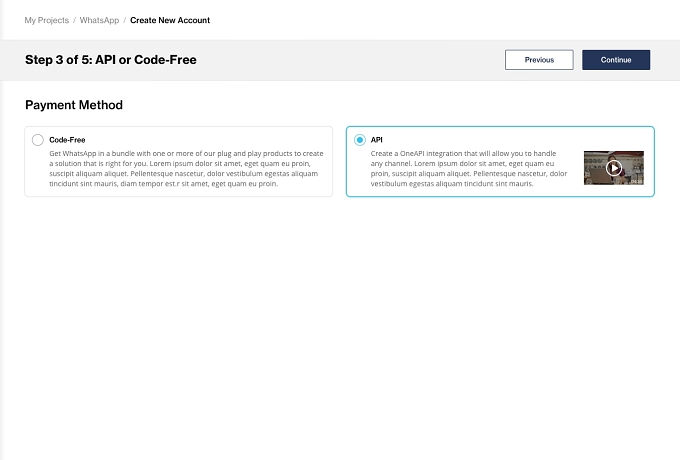Image resolution: width=680 pixels, height=460 pixels.
Task: Click slash separator after My Projects
Action: coord(74,20)
